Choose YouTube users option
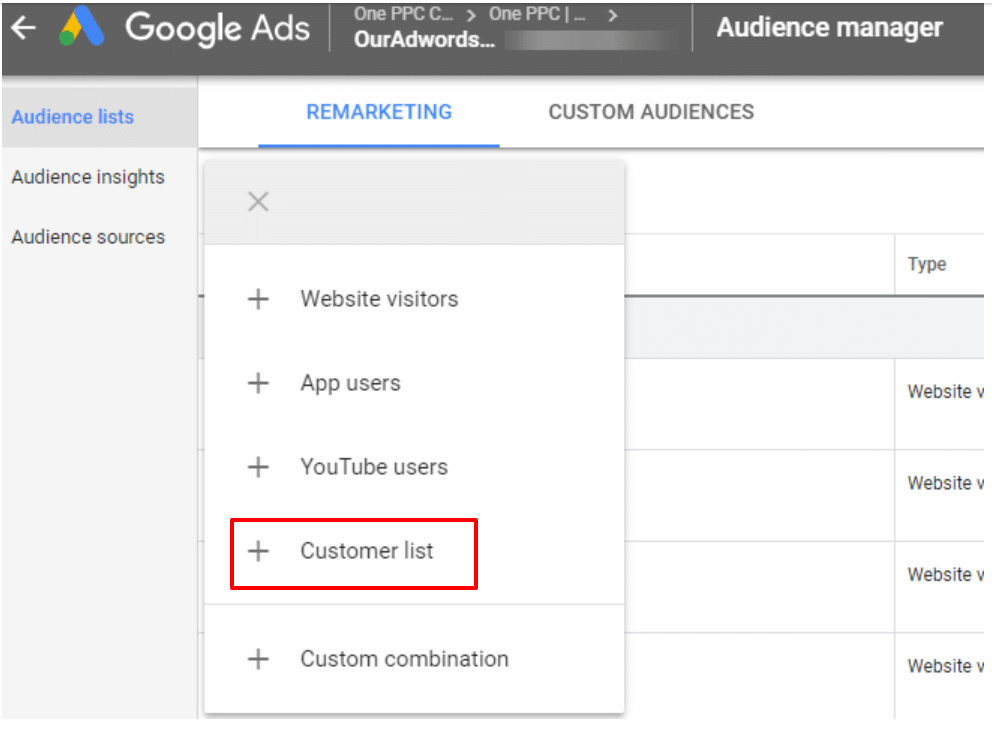This screenshot has height=732, width=992. [374, 467]
